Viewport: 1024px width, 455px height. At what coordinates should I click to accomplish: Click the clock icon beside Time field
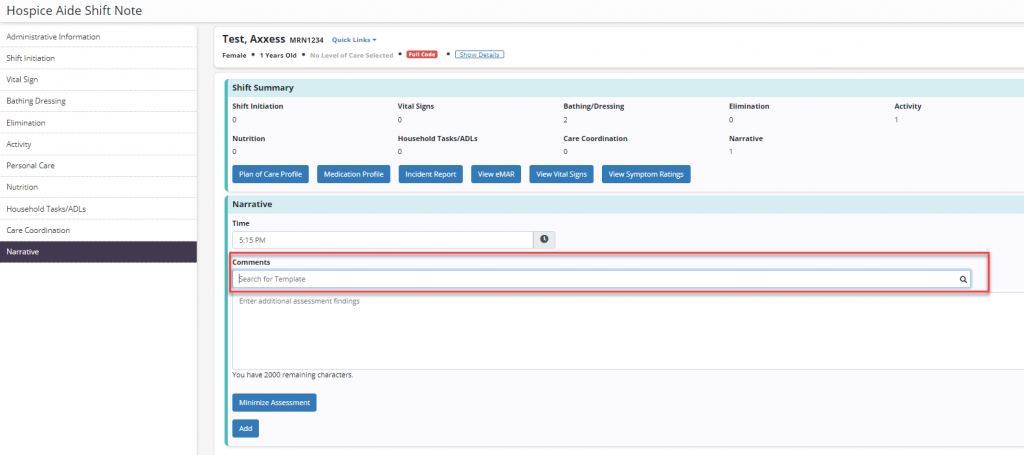pyautogui.click(x=545, y=240)
